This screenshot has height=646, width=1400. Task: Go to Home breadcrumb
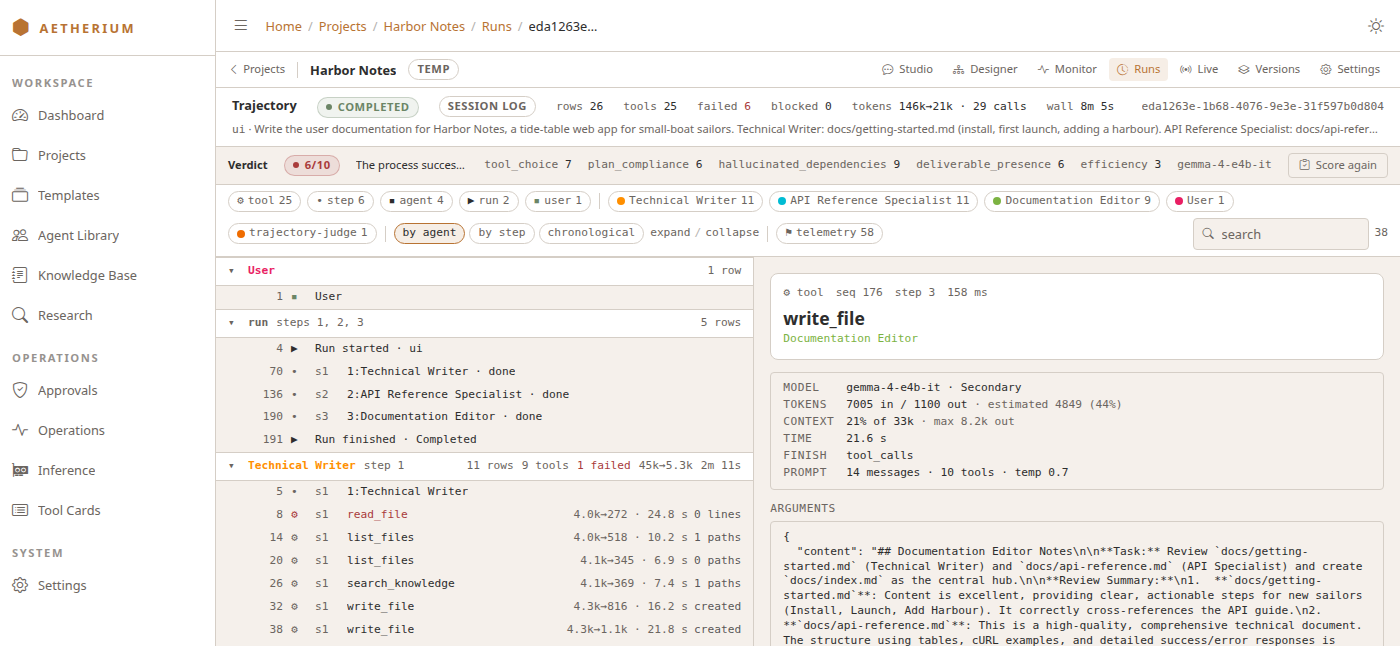284,26
